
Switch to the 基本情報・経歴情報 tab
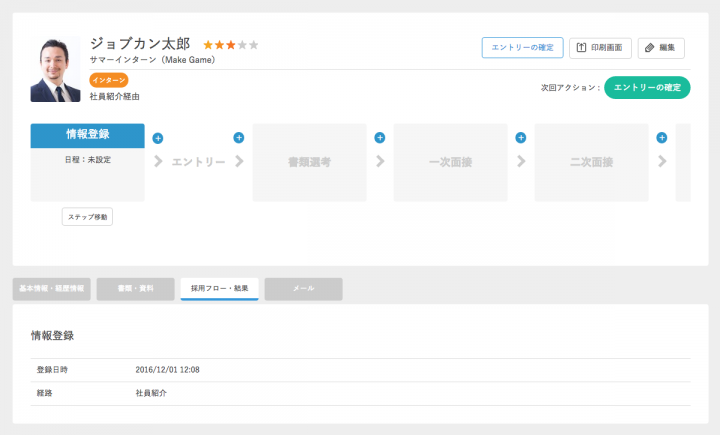(x=51, y=289)
